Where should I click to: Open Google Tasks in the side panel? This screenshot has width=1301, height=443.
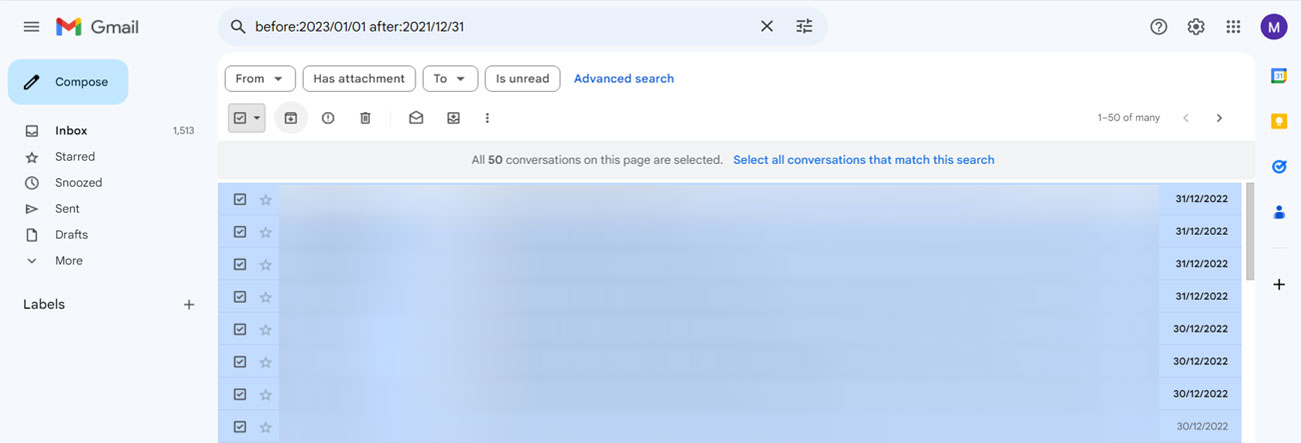(1278, 167)
